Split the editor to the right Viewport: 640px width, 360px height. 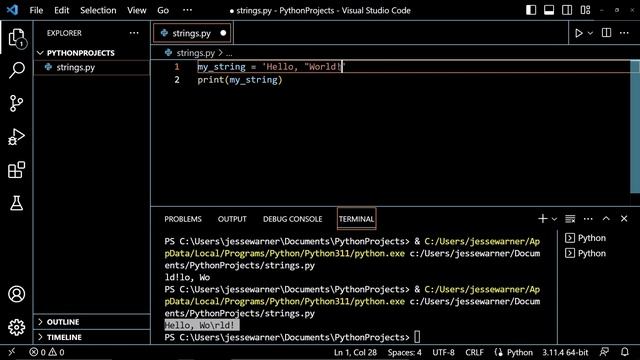click(x=607, y=33)
